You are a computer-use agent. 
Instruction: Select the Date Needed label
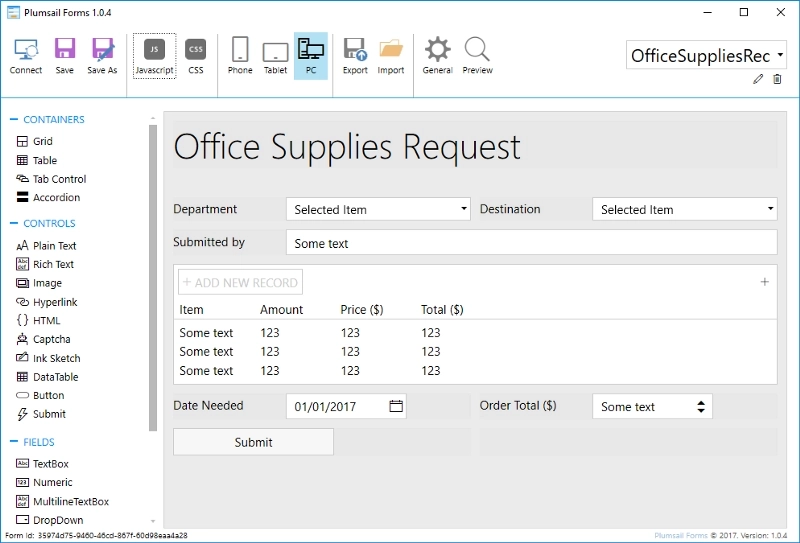click(208, 406)
